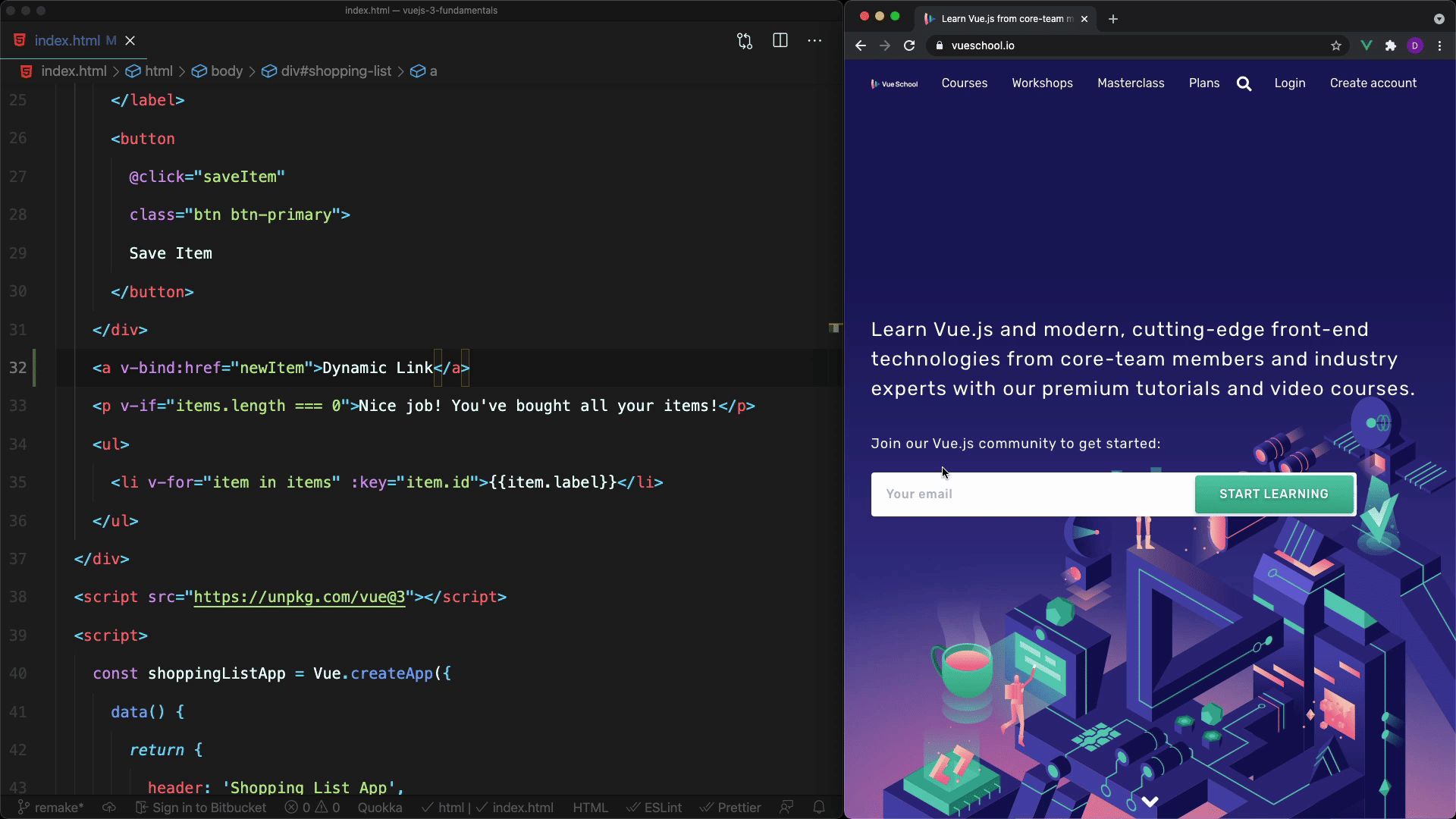
Task: Open the Courses menu item
Action: (965, 83)
